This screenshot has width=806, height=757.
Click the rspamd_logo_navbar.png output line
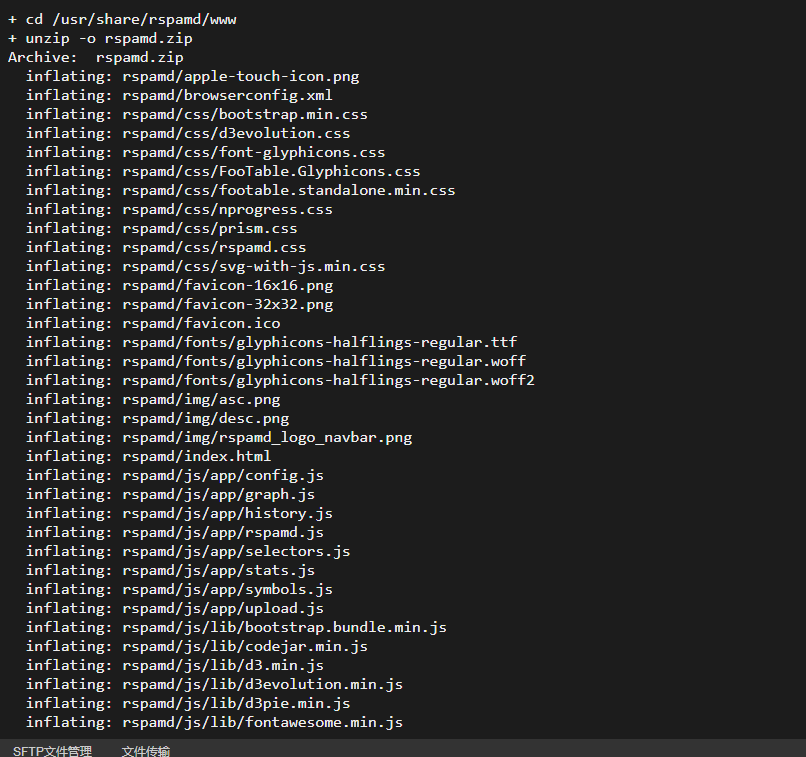tap(218, 438)
